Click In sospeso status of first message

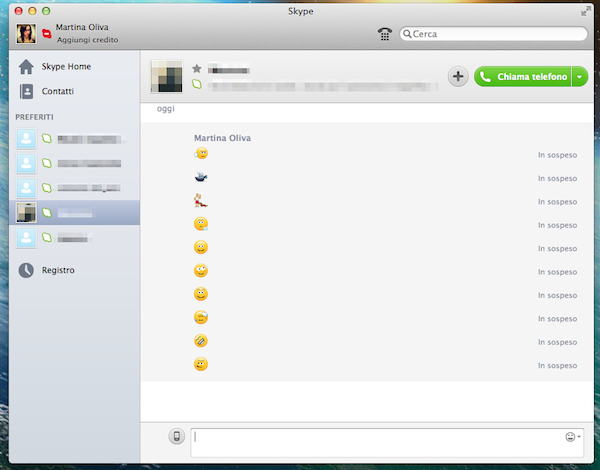[x=558, y=155]
